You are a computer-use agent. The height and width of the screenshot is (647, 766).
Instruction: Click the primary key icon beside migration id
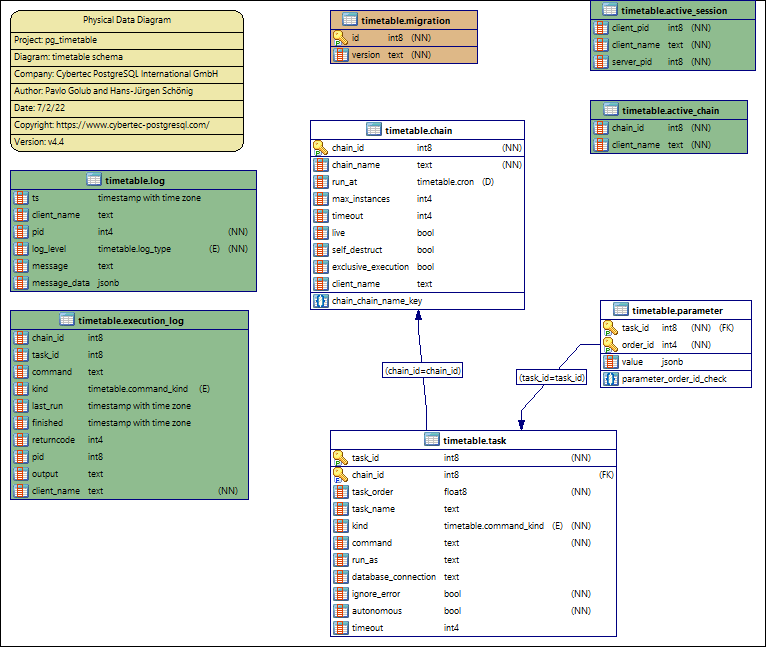tap(341, 37)
